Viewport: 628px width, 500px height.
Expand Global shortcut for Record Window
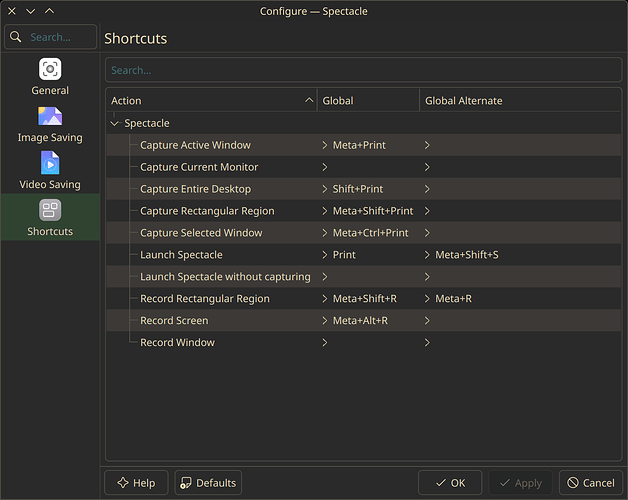click(325, 343)
